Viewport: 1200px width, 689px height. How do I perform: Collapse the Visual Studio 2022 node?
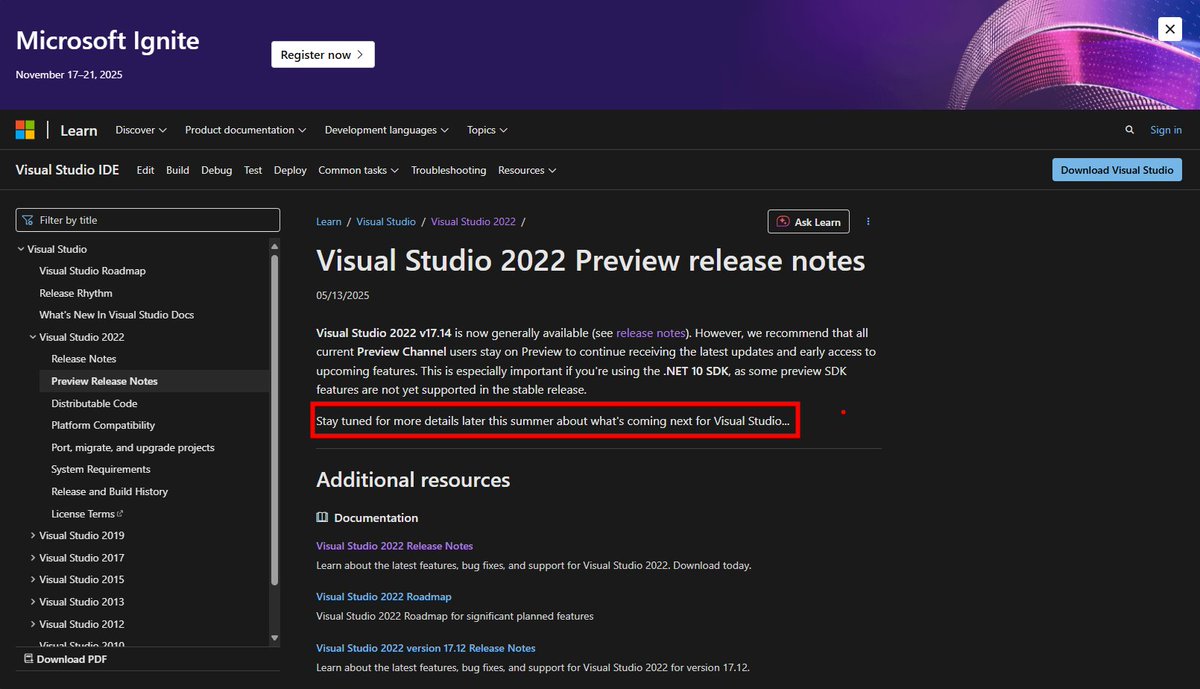(x=33, y=337)
